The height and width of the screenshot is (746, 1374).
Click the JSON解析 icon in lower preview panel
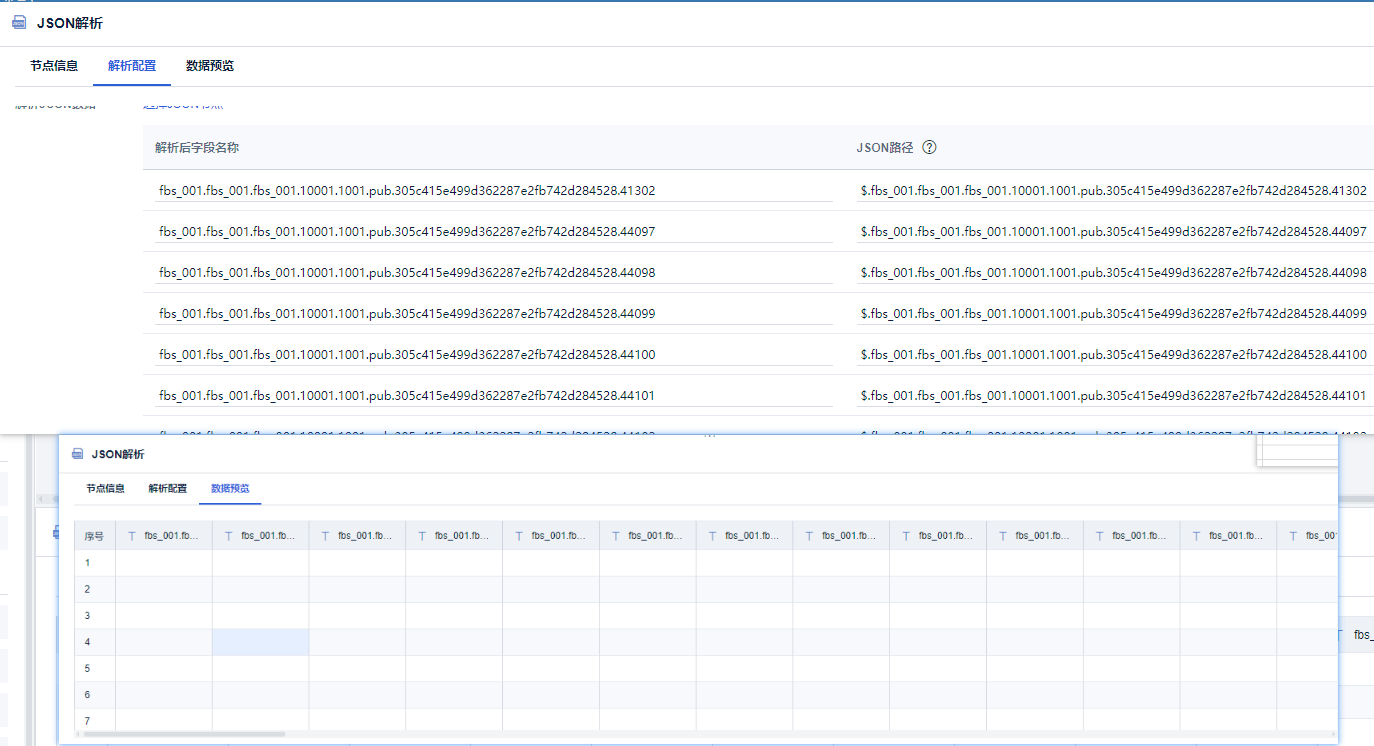tap(78, 454)
